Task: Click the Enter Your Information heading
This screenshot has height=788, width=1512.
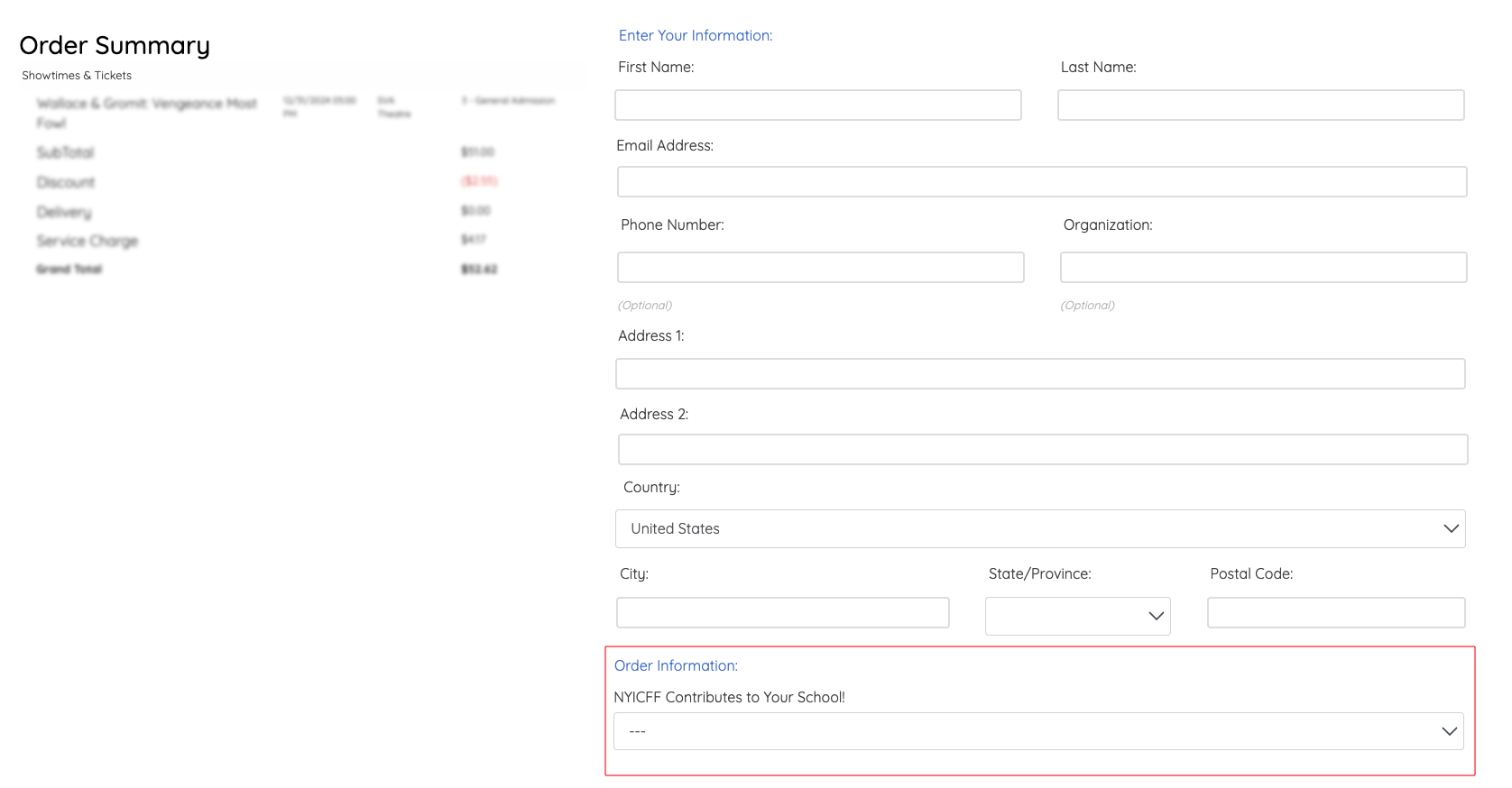Action: (695, 36)
